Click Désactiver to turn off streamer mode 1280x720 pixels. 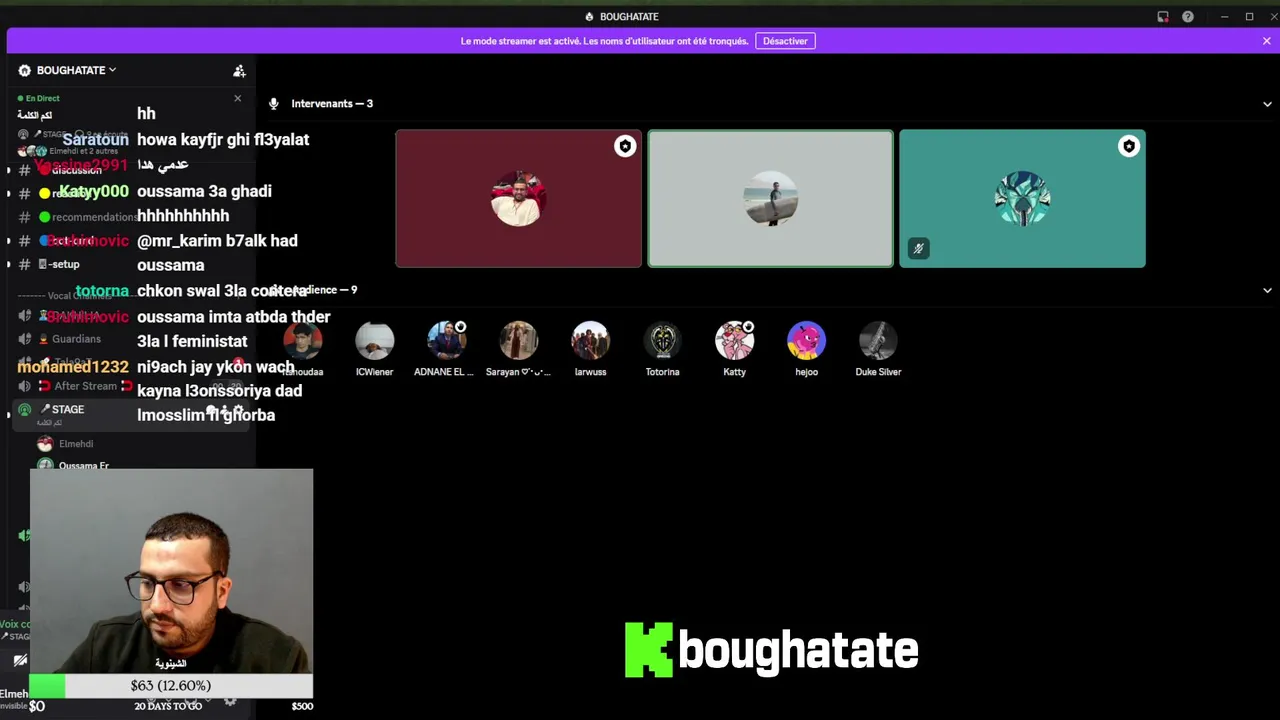pyautogui.click(x=785, y=41)
